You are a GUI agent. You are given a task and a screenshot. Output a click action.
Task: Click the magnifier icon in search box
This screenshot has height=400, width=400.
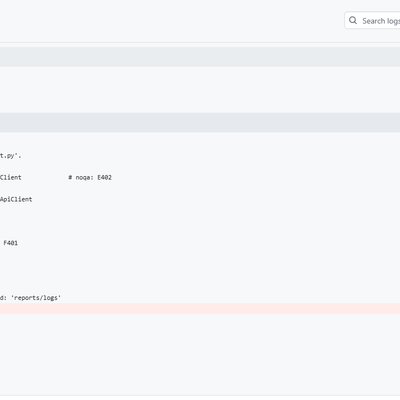click(353, 20)
